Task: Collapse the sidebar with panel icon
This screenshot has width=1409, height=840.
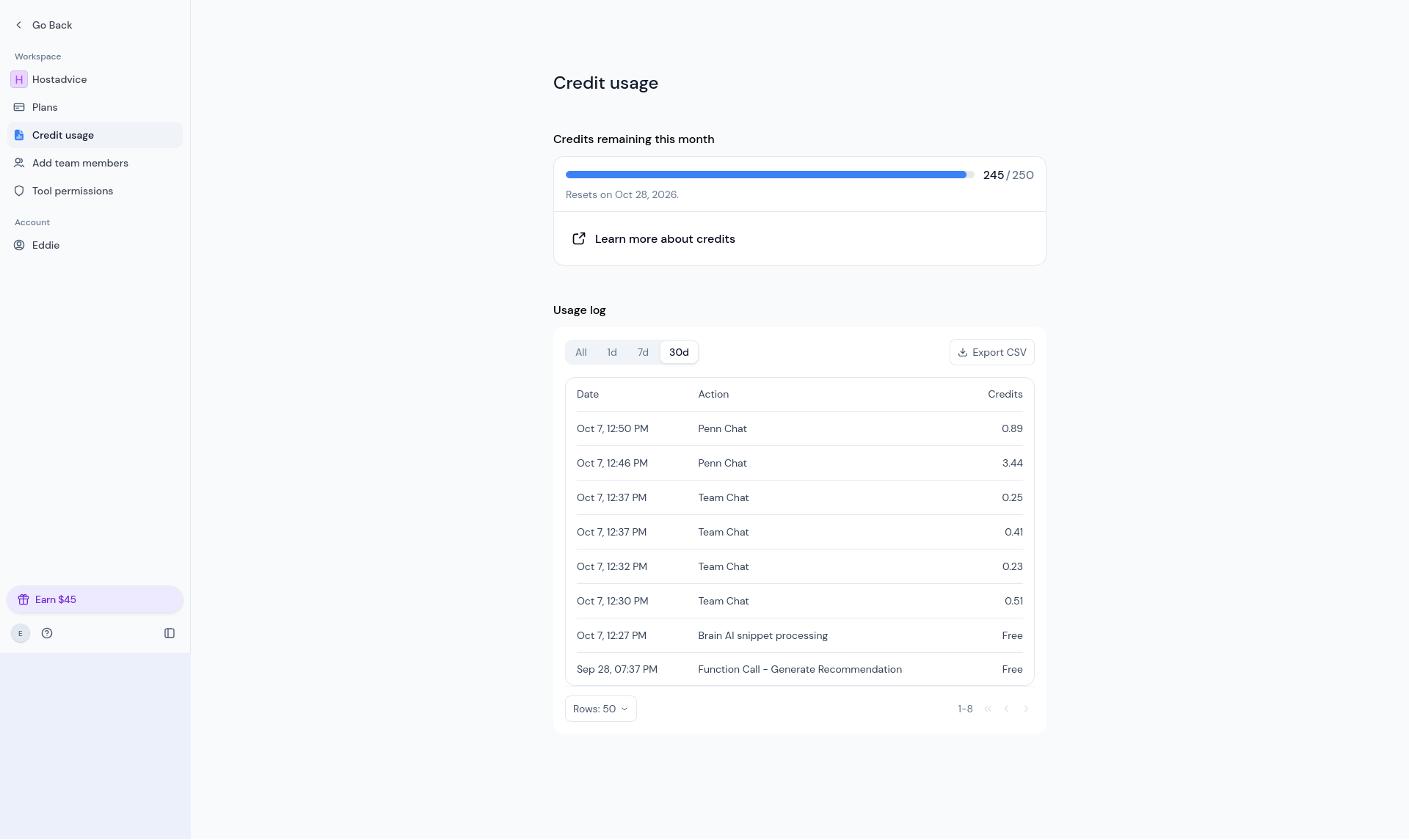Action: tap(170, 633)
